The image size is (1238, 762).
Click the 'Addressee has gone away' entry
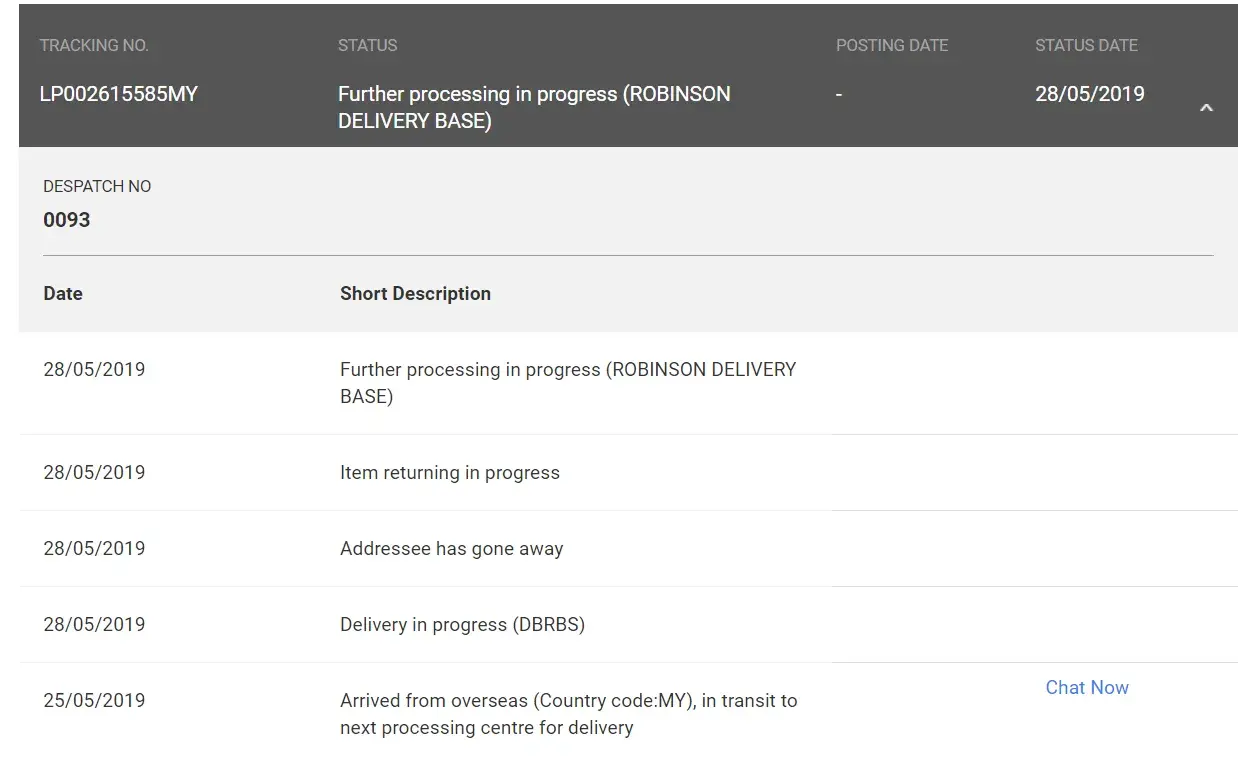451,548
